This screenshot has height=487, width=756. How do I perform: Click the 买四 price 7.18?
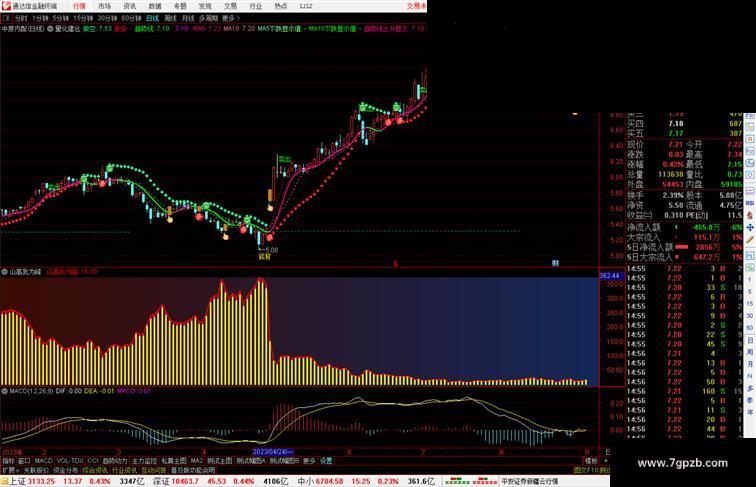[676, 124]
